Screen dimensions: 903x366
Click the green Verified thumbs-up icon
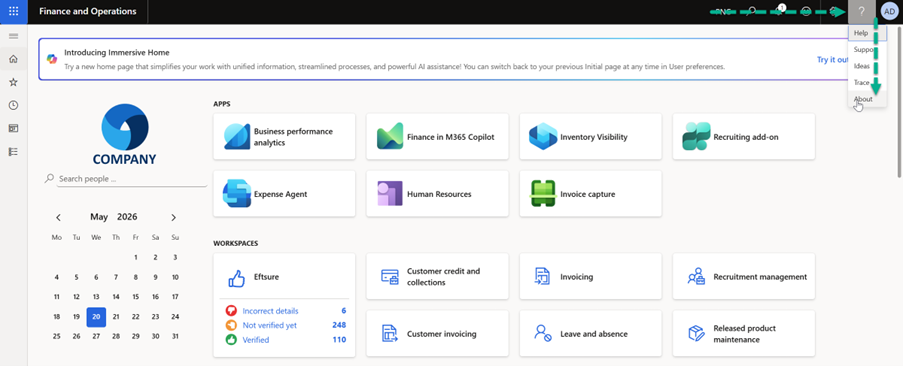[231, 340]
